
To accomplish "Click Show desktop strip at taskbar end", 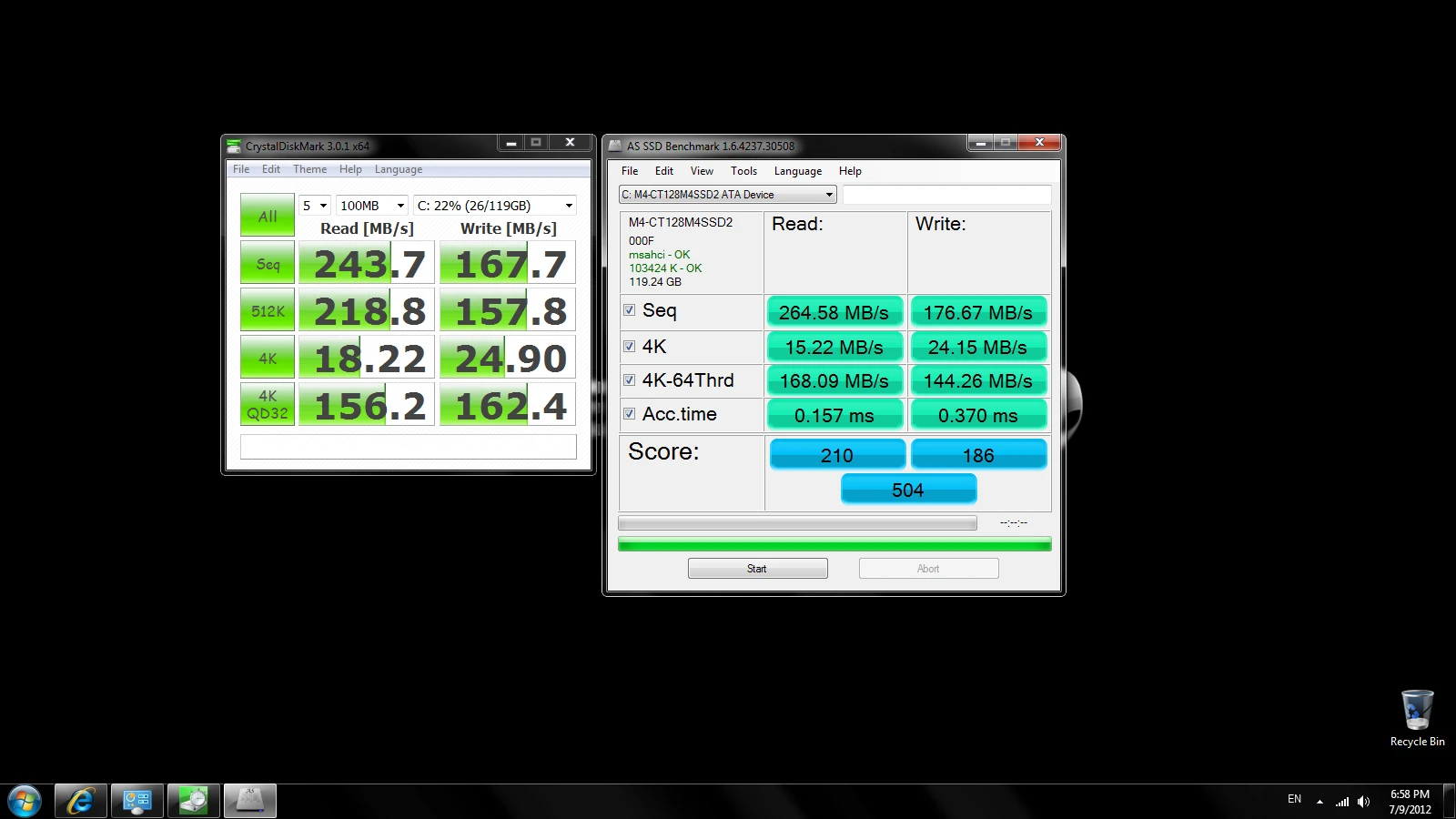I will [x=1449, y=802].
